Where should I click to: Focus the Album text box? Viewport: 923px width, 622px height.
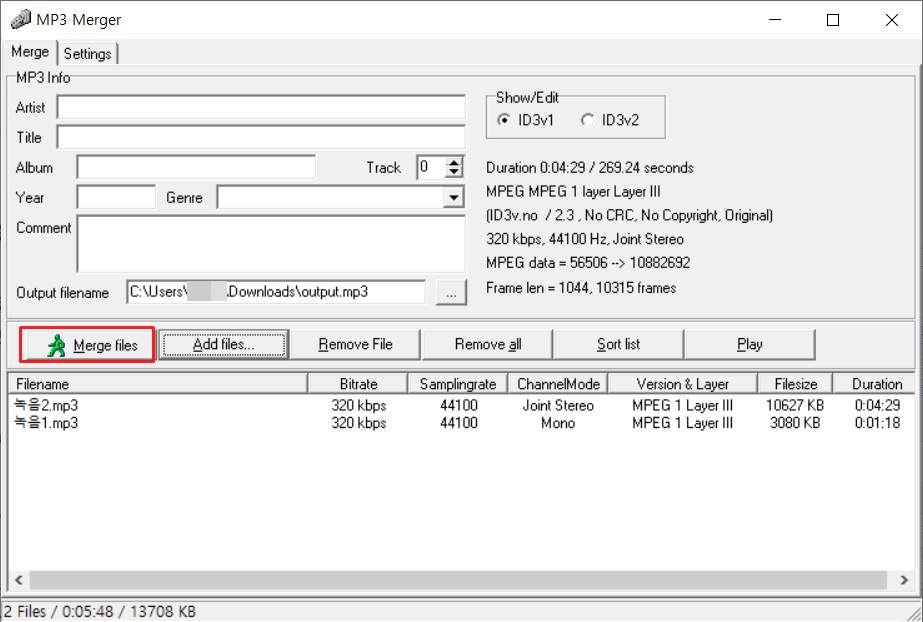click(196, 167)
